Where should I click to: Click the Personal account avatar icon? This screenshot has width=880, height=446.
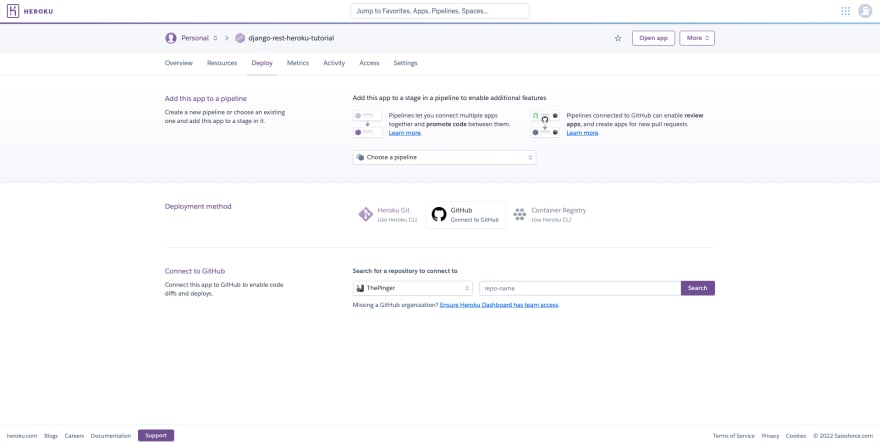coord(171,38)
